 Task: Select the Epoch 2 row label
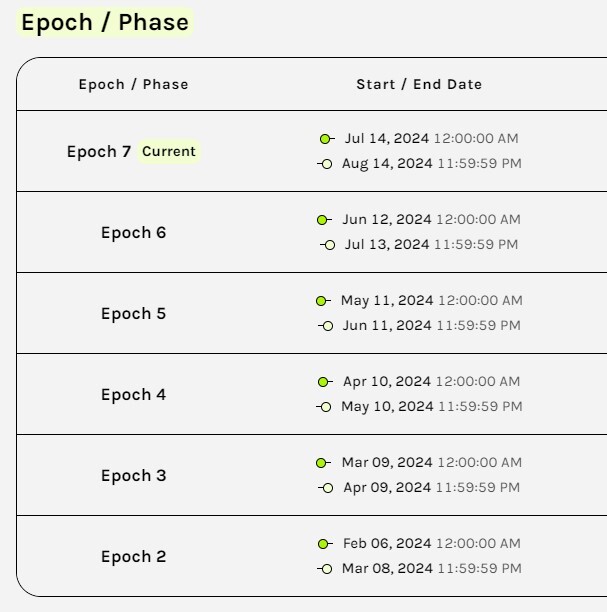(x=134, y=557)
